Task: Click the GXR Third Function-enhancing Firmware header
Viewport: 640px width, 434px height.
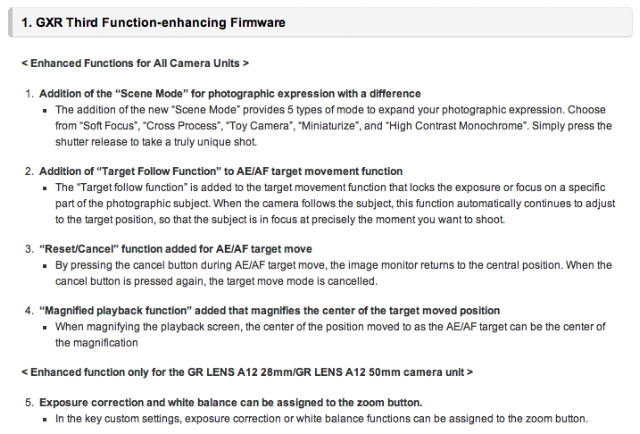Action: point(153,22)
